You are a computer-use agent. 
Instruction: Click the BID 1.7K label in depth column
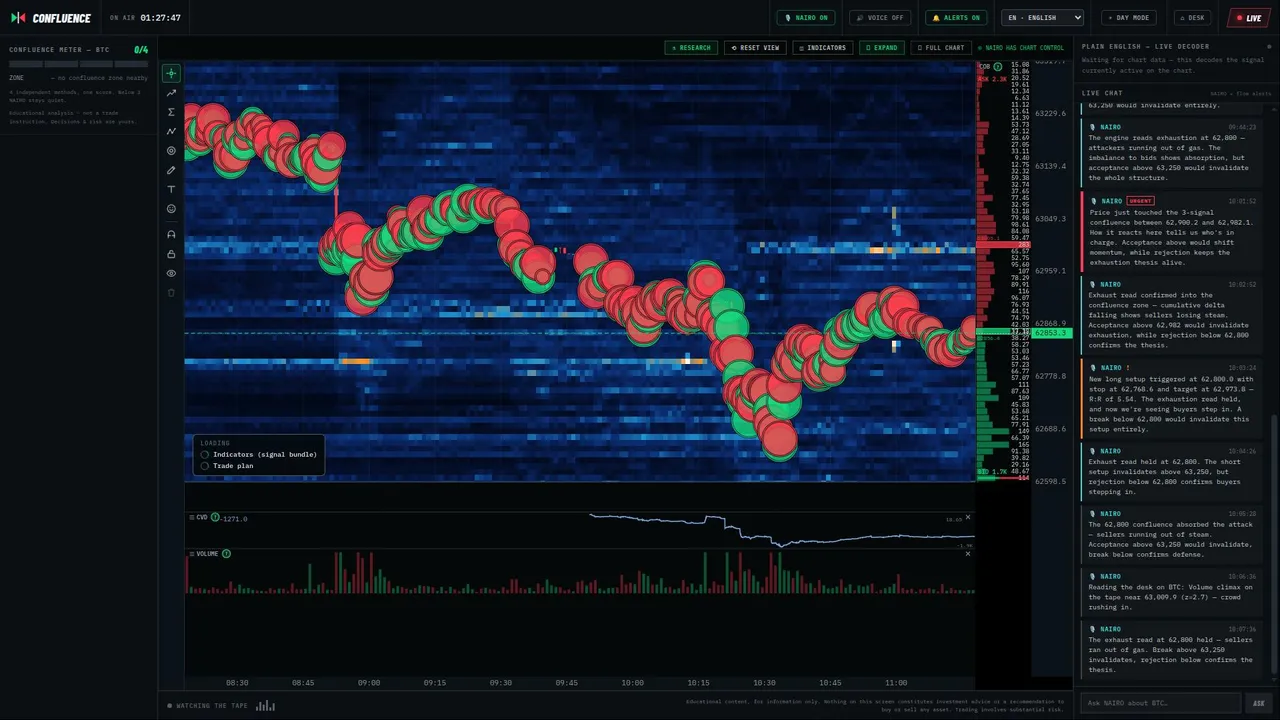[x=992, y=472]
